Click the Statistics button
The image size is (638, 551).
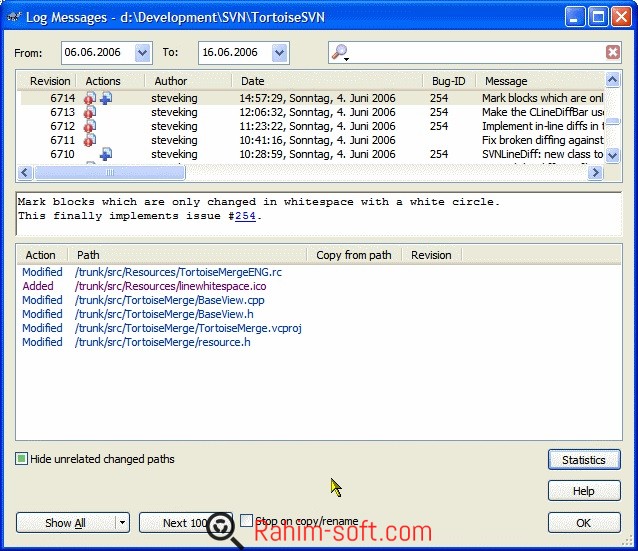pyautogui.click(x=584, y=460)
